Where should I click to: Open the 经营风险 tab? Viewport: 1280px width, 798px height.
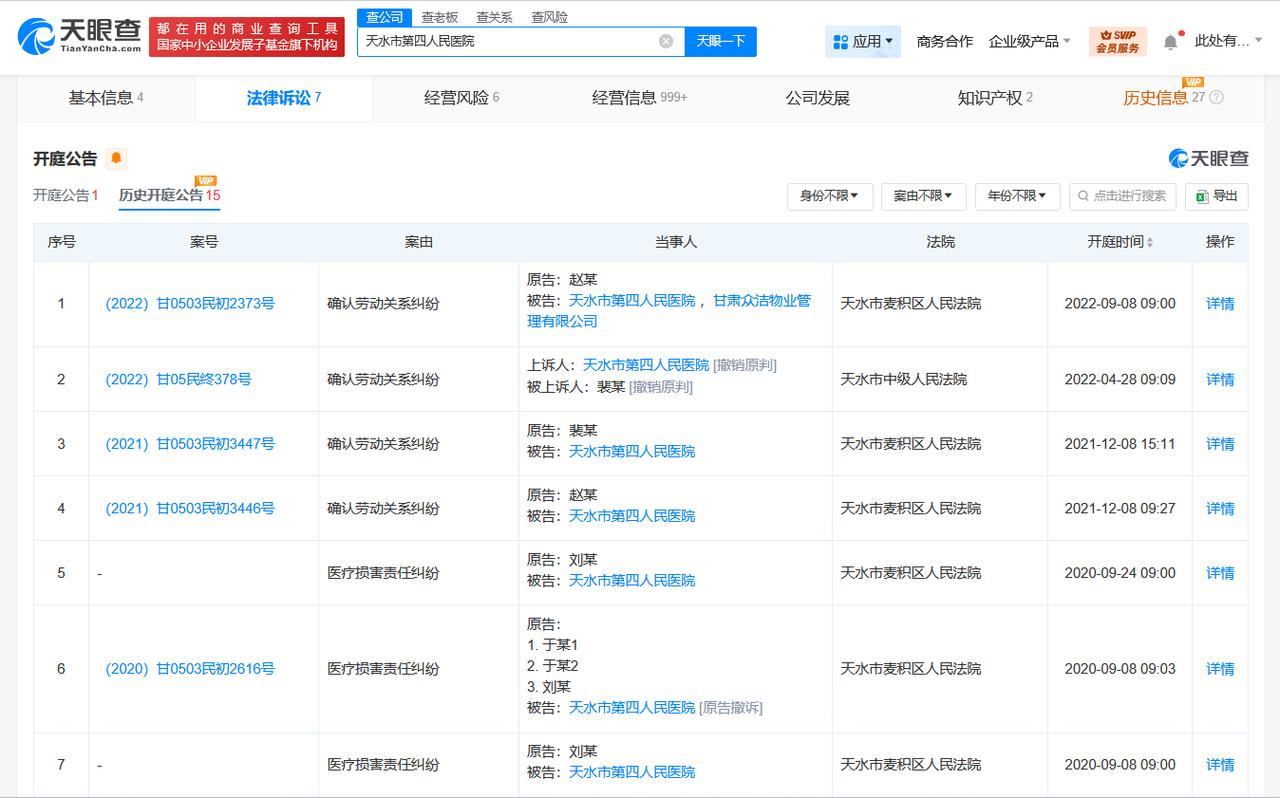461,98
